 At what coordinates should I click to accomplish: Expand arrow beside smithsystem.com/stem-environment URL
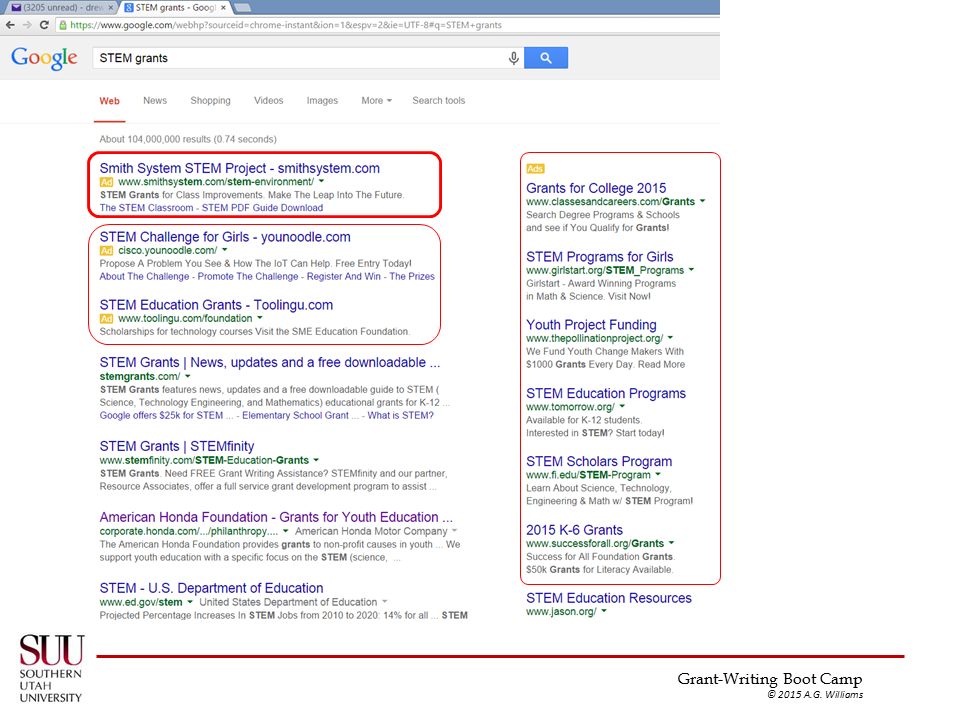321,181
